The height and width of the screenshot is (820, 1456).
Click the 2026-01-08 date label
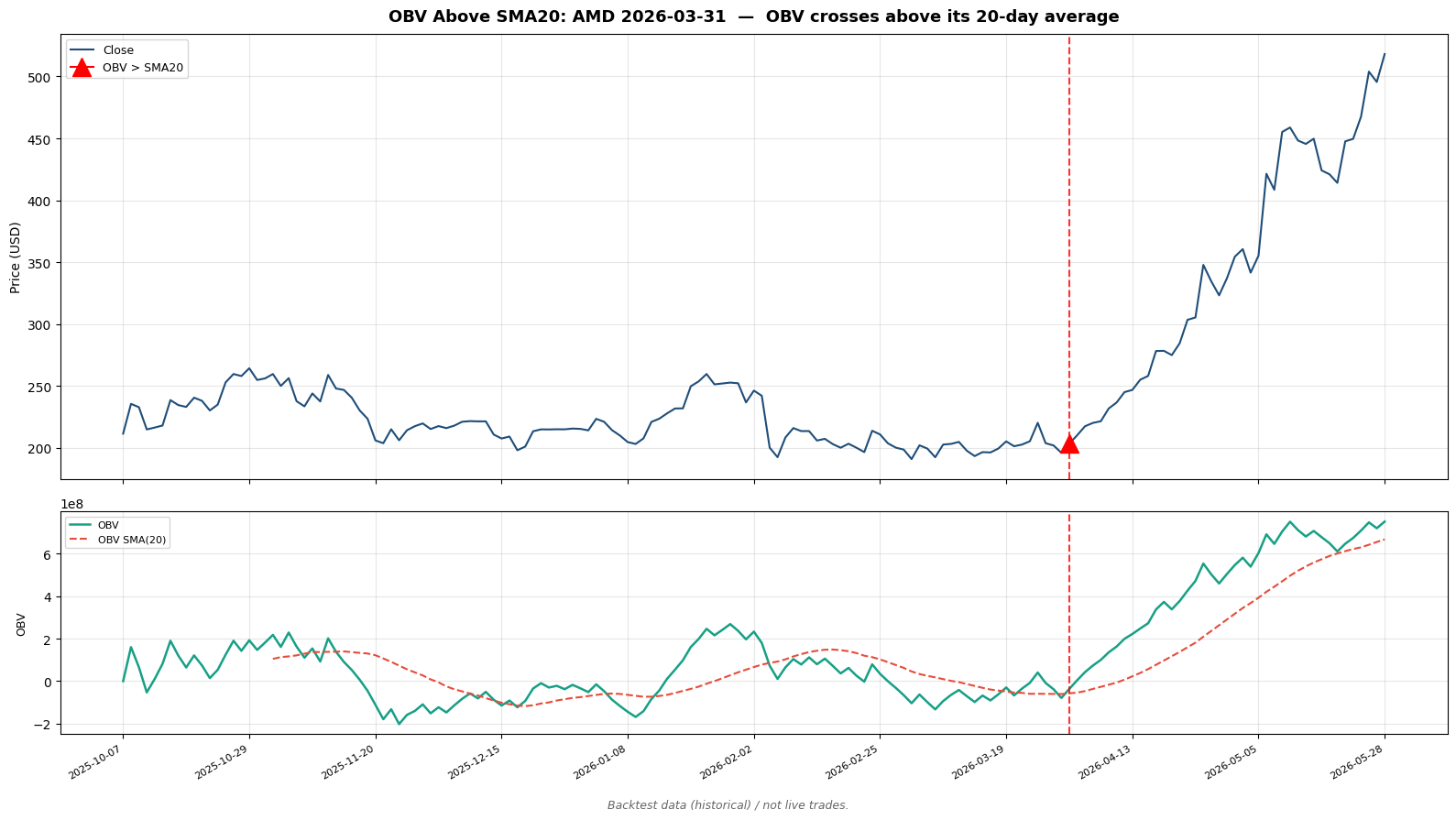point(600,763)
